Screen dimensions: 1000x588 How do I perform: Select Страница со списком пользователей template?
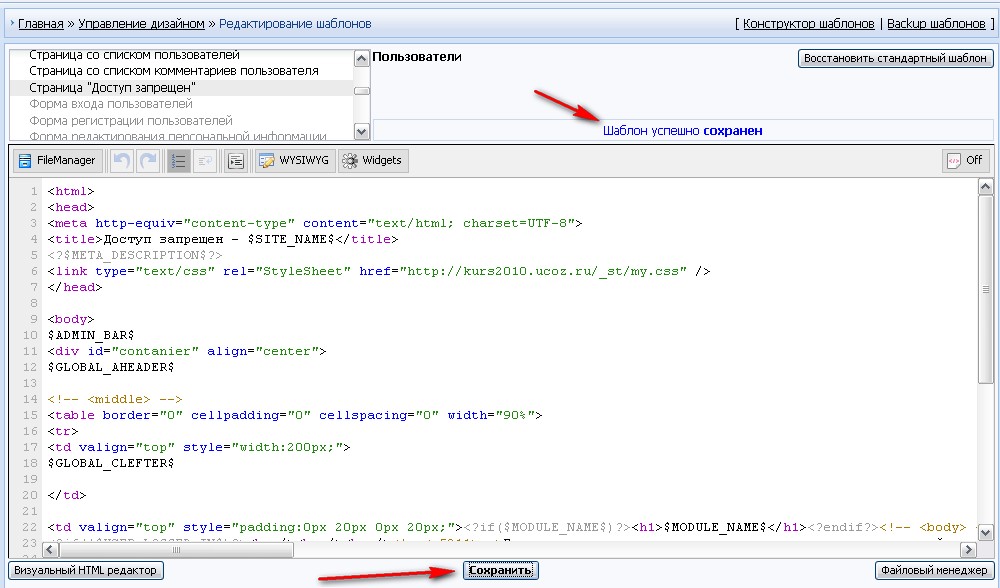coord(135,55)
